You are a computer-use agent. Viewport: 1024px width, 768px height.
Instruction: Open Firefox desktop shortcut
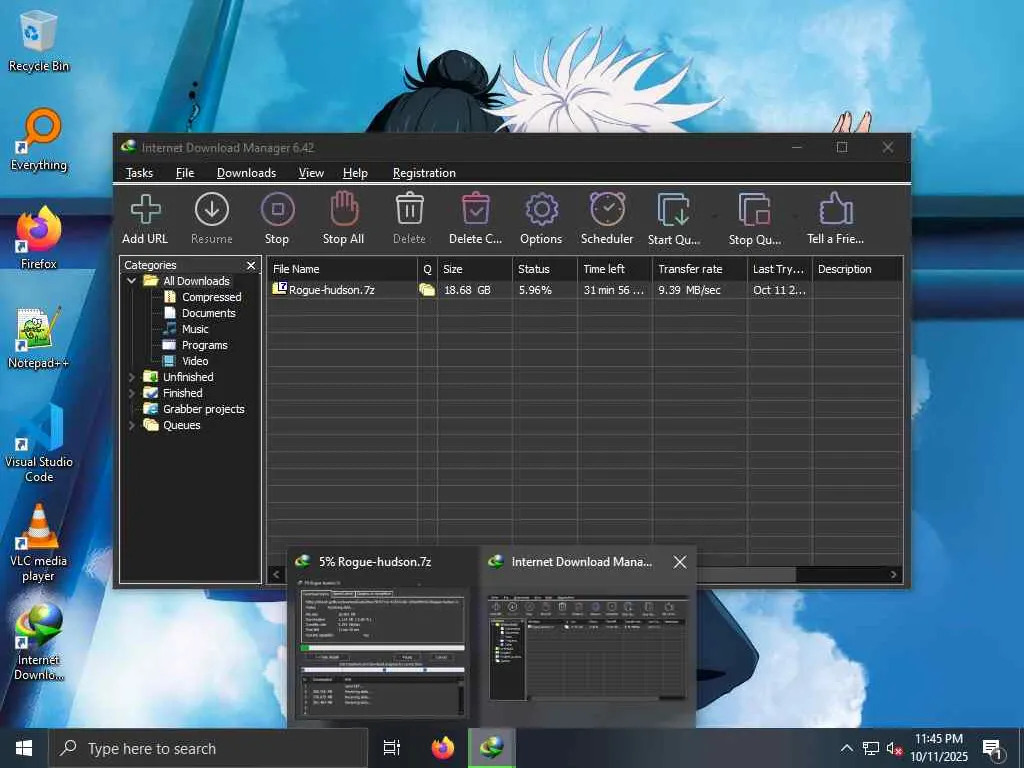coord(39,238)
